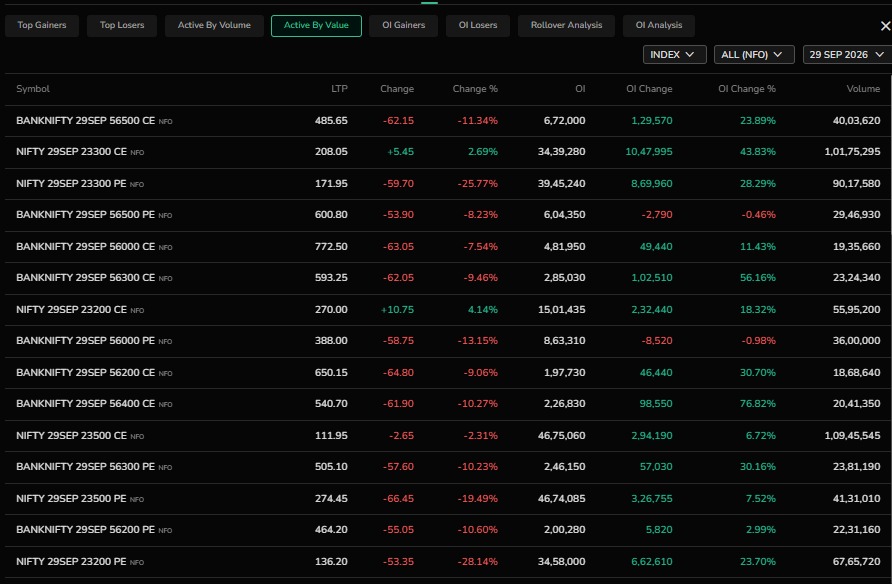This screenshot has height=584, width=892.
Task: Click LTP value 485.65
Action: pos(331,121)
